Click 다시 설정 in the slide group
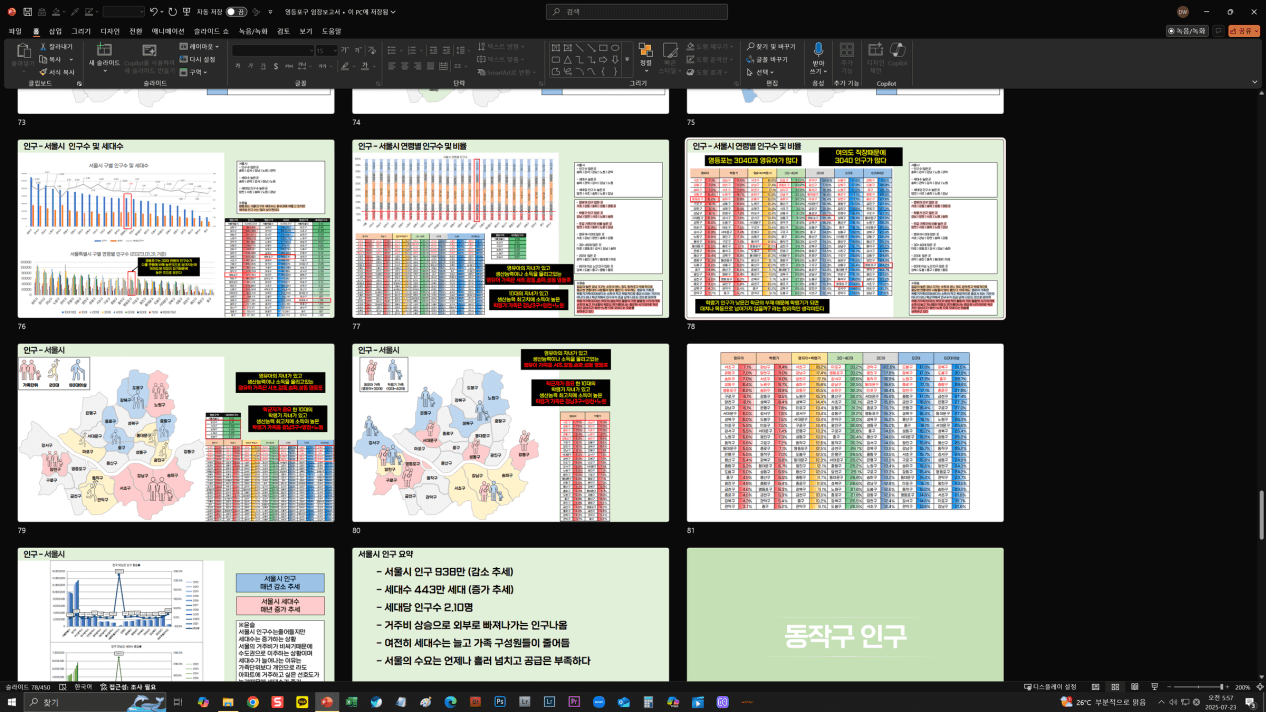The image size is (1266, 712). 197,59
